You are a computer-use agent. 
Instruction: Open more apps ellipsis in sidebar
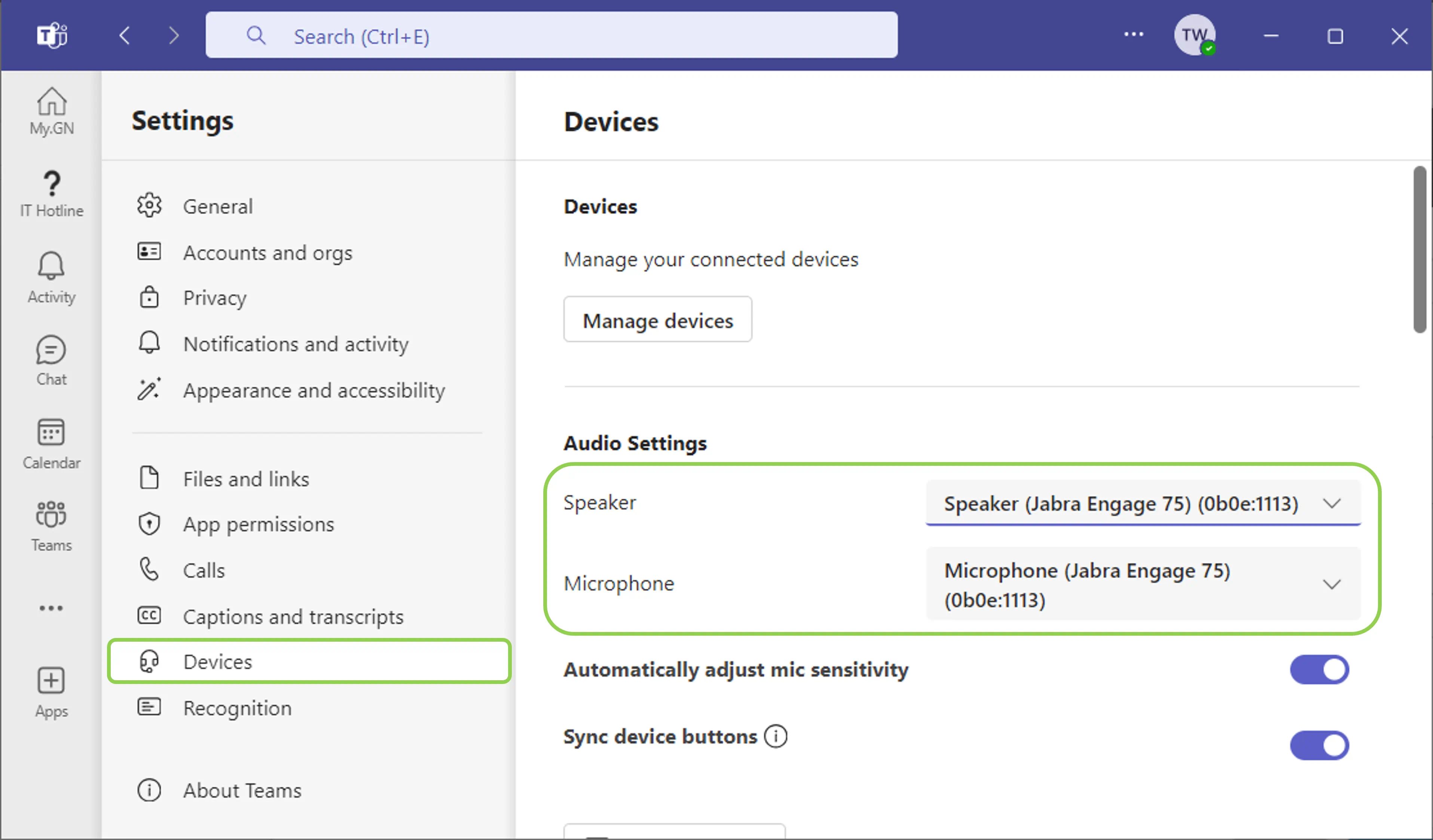pyautogui.click(x=51, y=608)
